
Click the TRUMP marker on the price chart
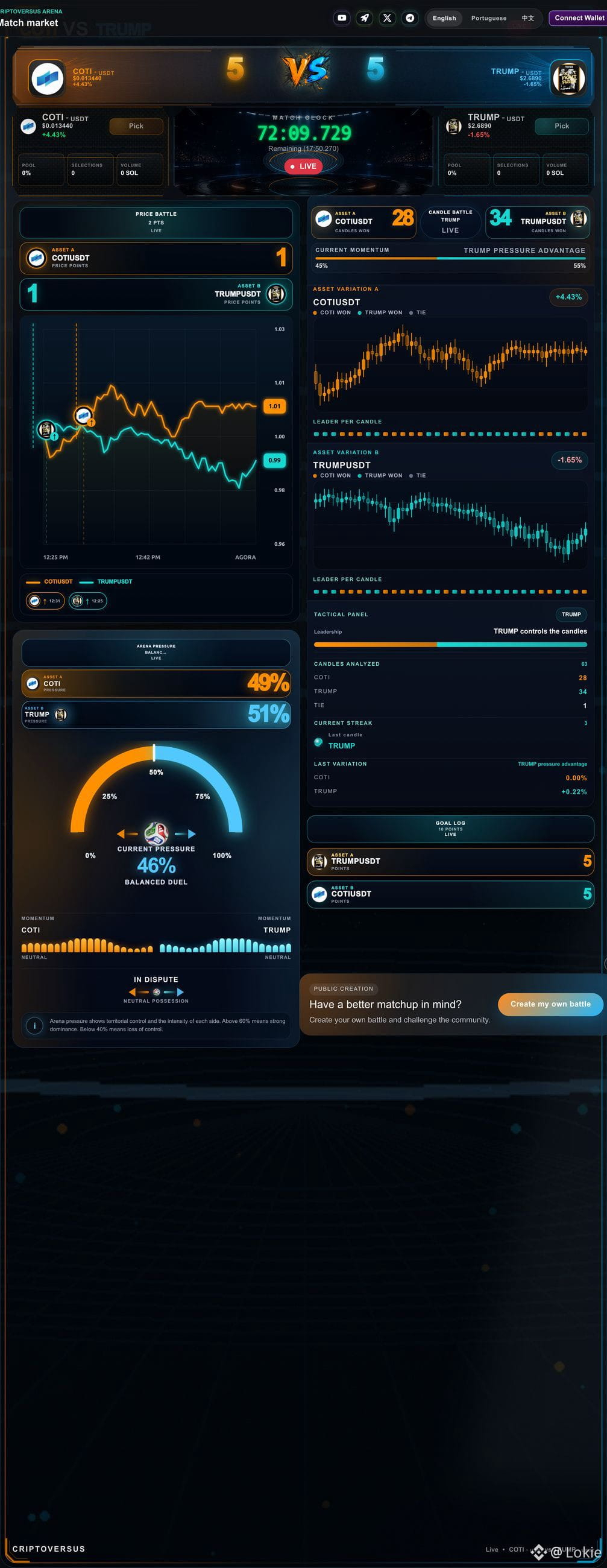(46, 429)
